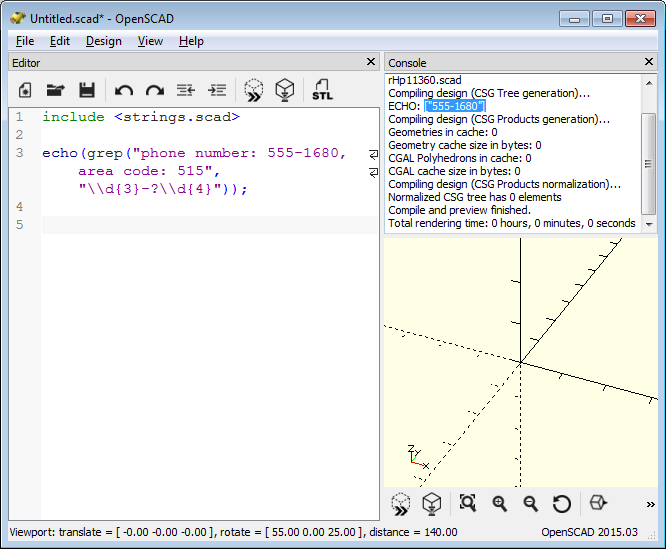Minimize the OpenSCAD window

tap(574, 19)
